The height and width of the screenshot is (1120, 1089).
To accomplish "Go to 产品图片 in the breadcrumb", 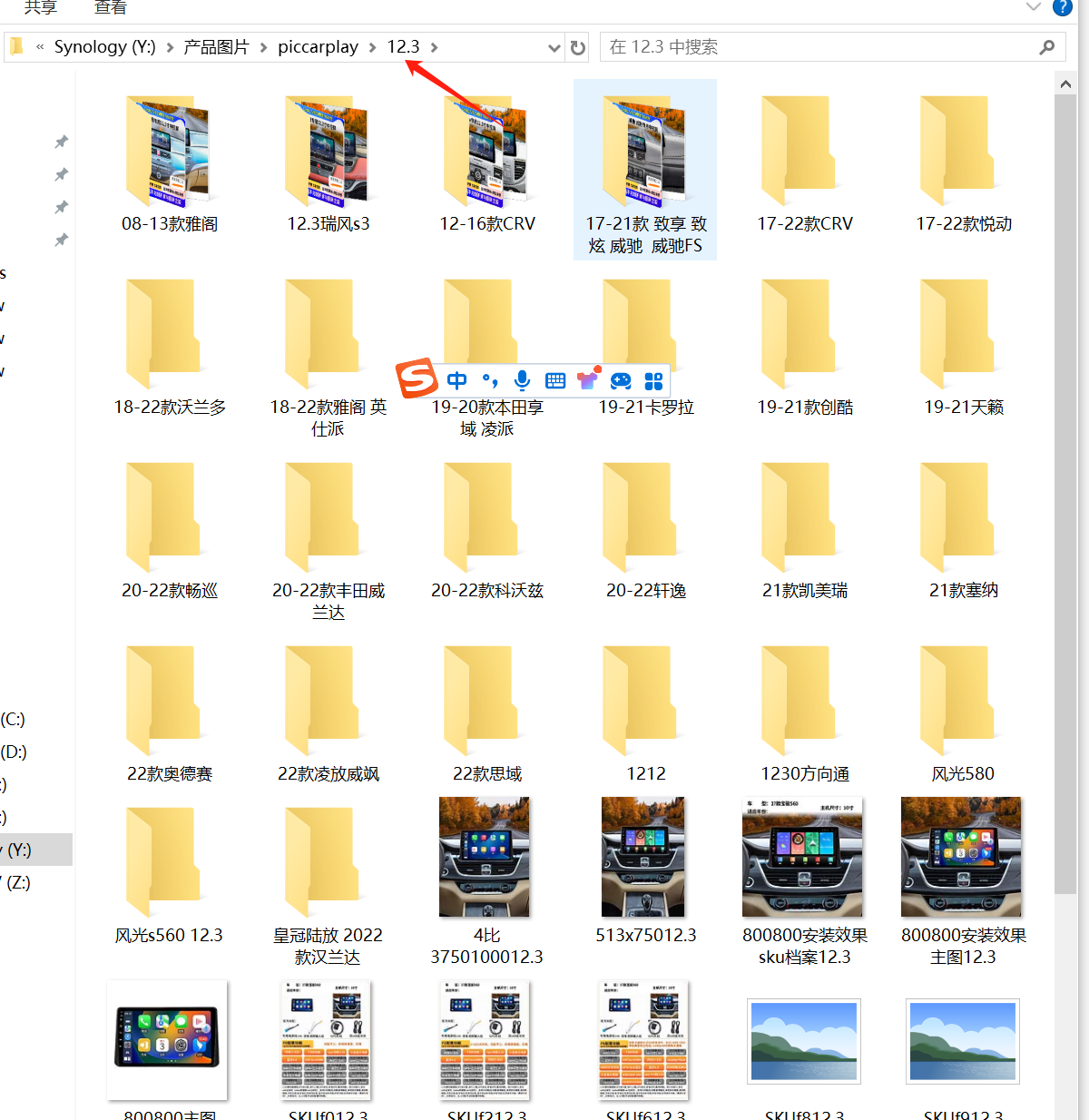I will (x=216, y=46).
